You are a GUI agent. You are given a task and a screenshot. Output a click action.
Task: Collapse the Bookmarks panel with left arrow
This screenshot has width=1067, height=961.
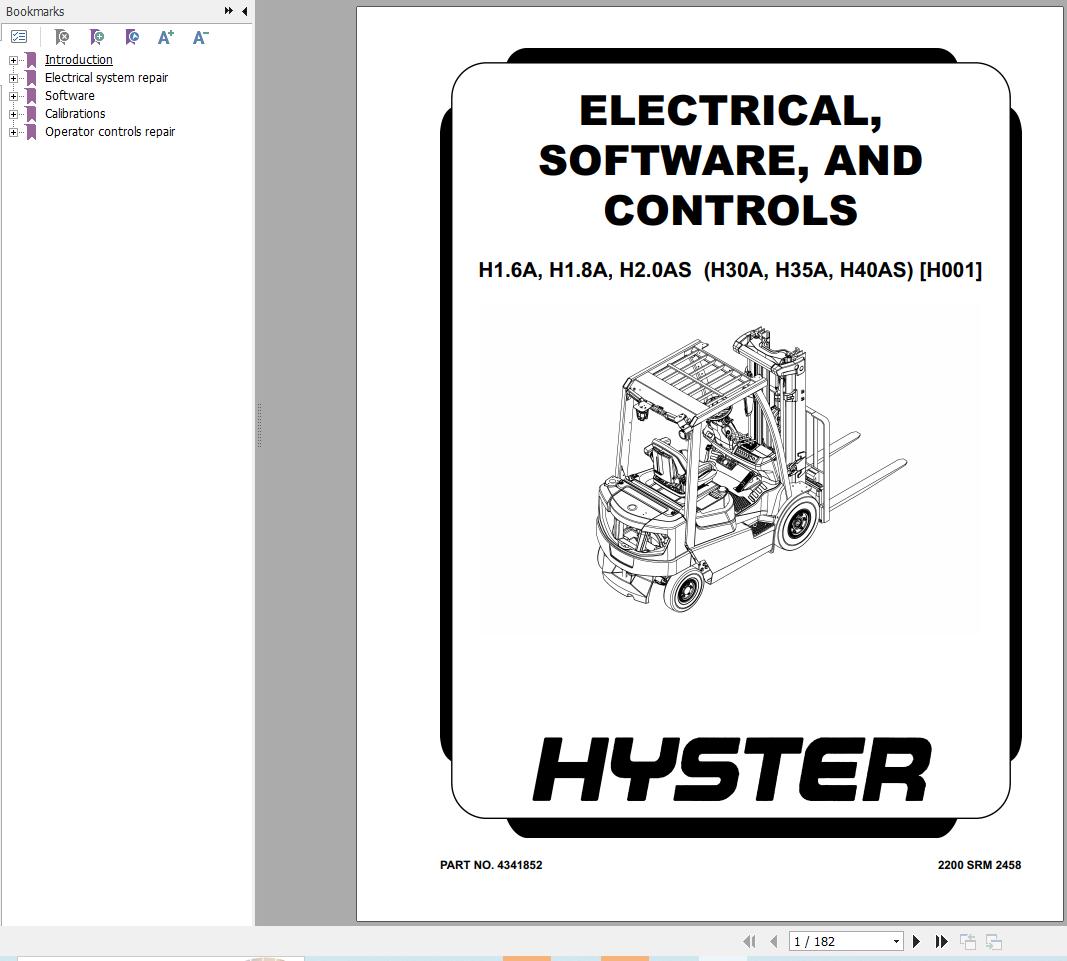[244, 11]
